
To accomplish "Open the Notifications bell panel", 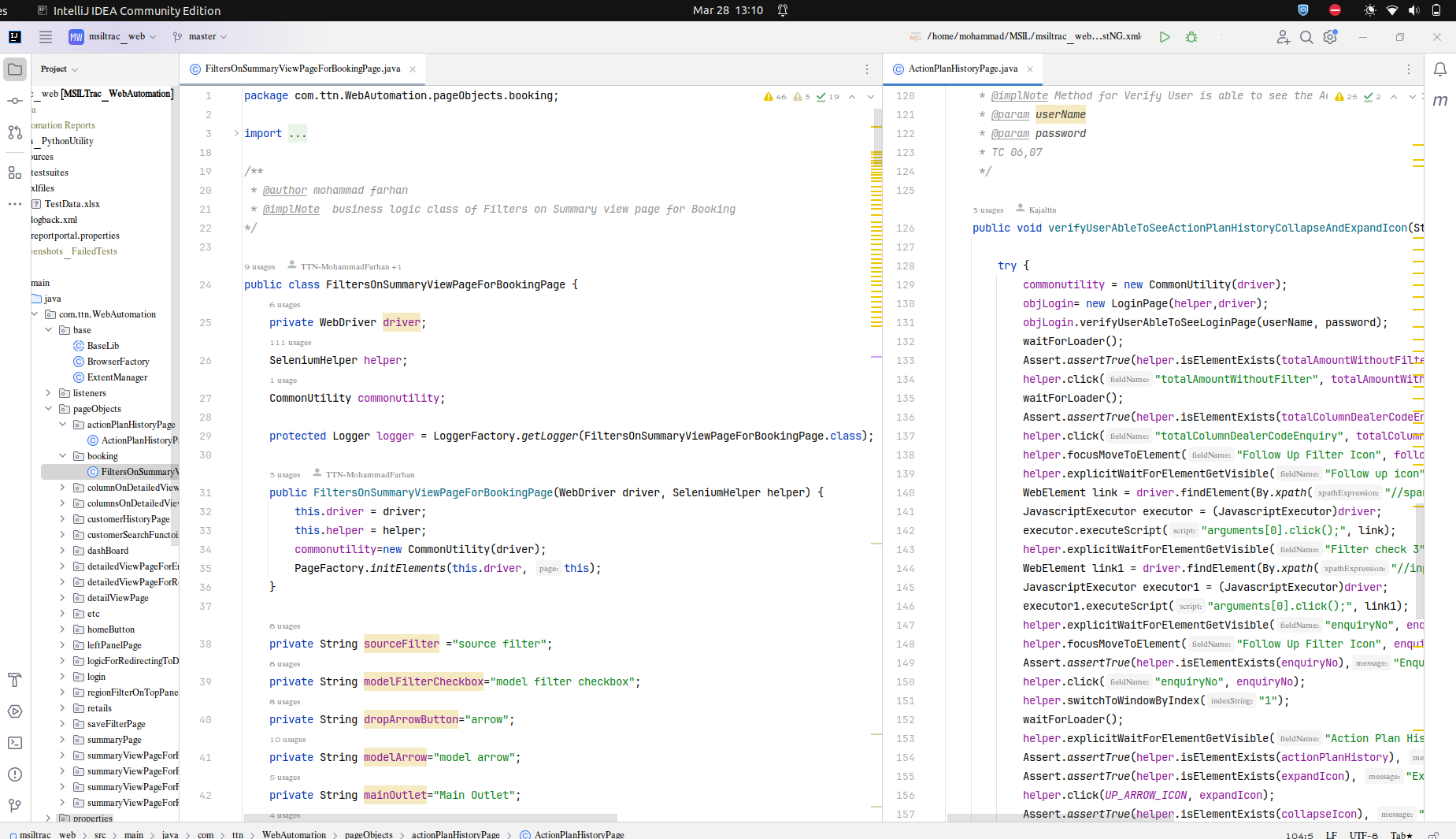I will coord(1440,69).
